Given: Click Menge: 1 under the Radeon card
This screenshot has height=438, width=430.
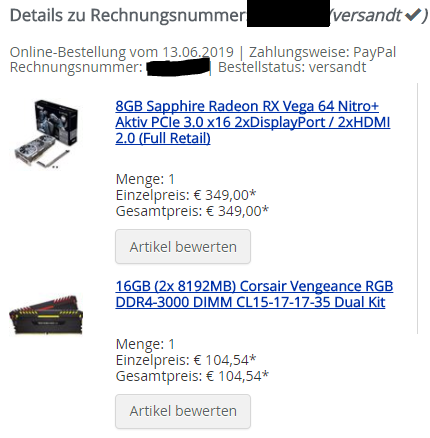Looking at the screenshot, I should coord(145,179).
